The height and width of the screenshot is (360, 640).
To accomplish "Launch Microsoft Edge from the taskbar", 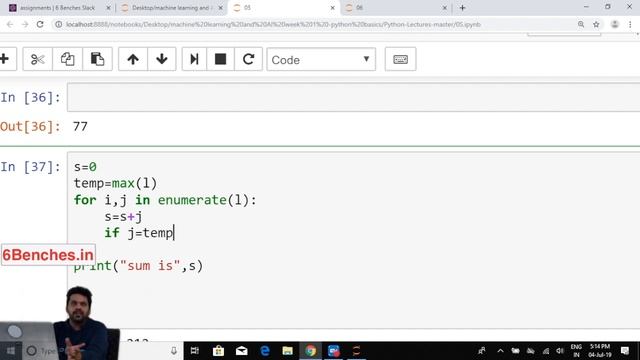I will (x=265, y=351).
